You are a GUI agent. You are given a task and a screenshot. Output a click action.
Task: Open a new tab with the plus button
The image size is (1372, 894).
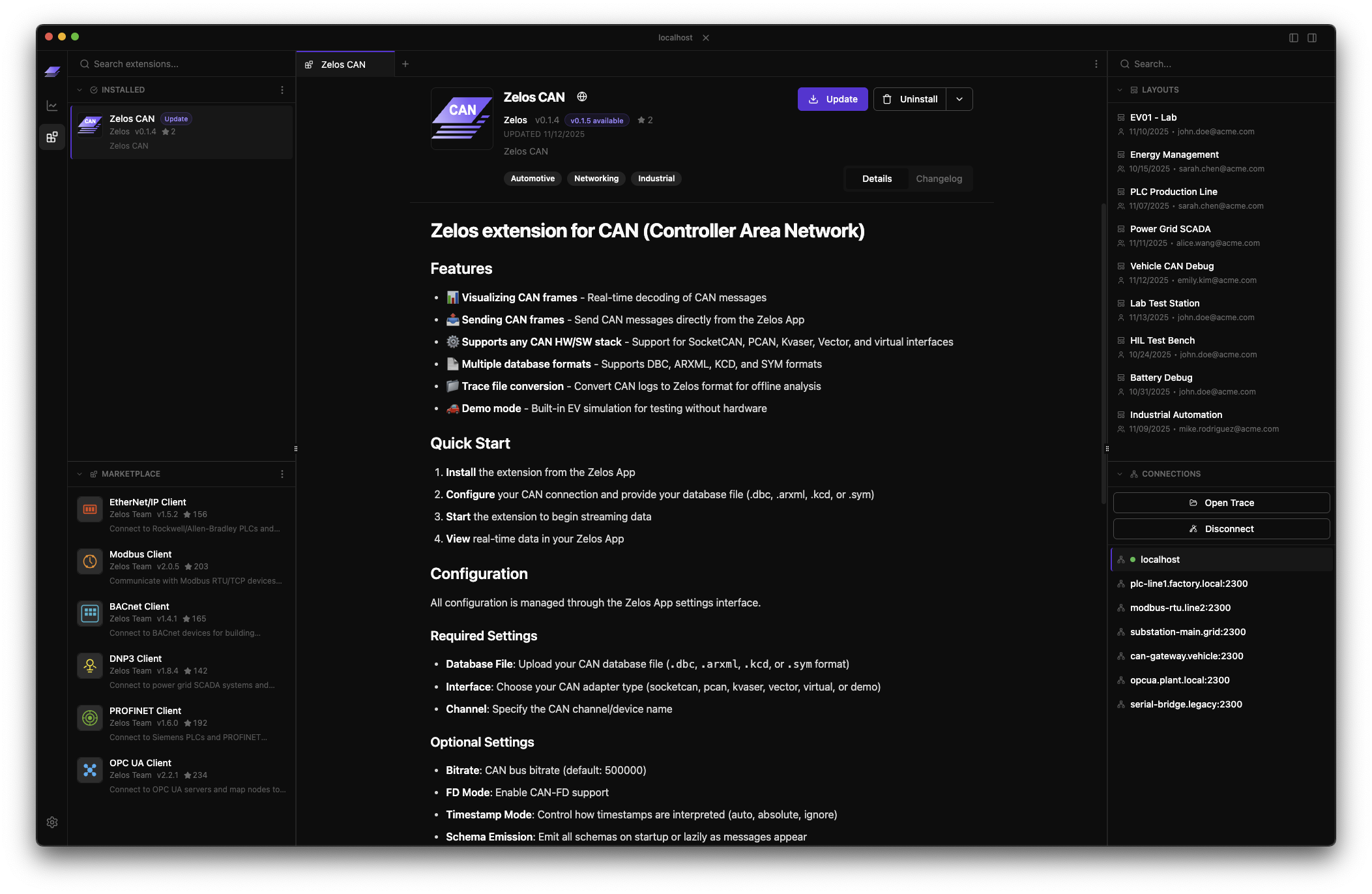[x=405, y=64]
